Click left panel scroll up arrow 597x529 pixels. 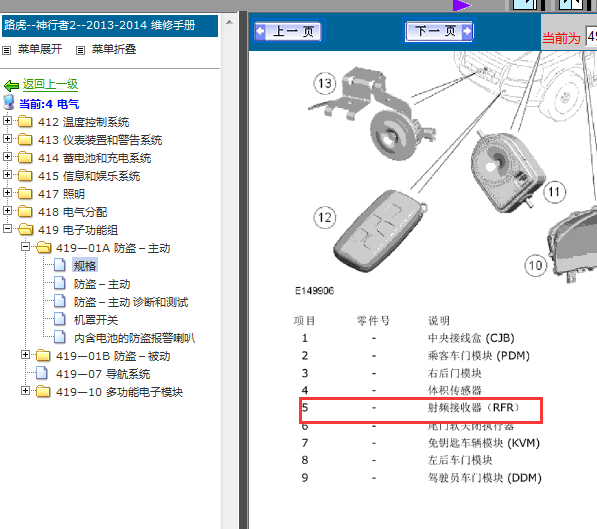(229, 22)
